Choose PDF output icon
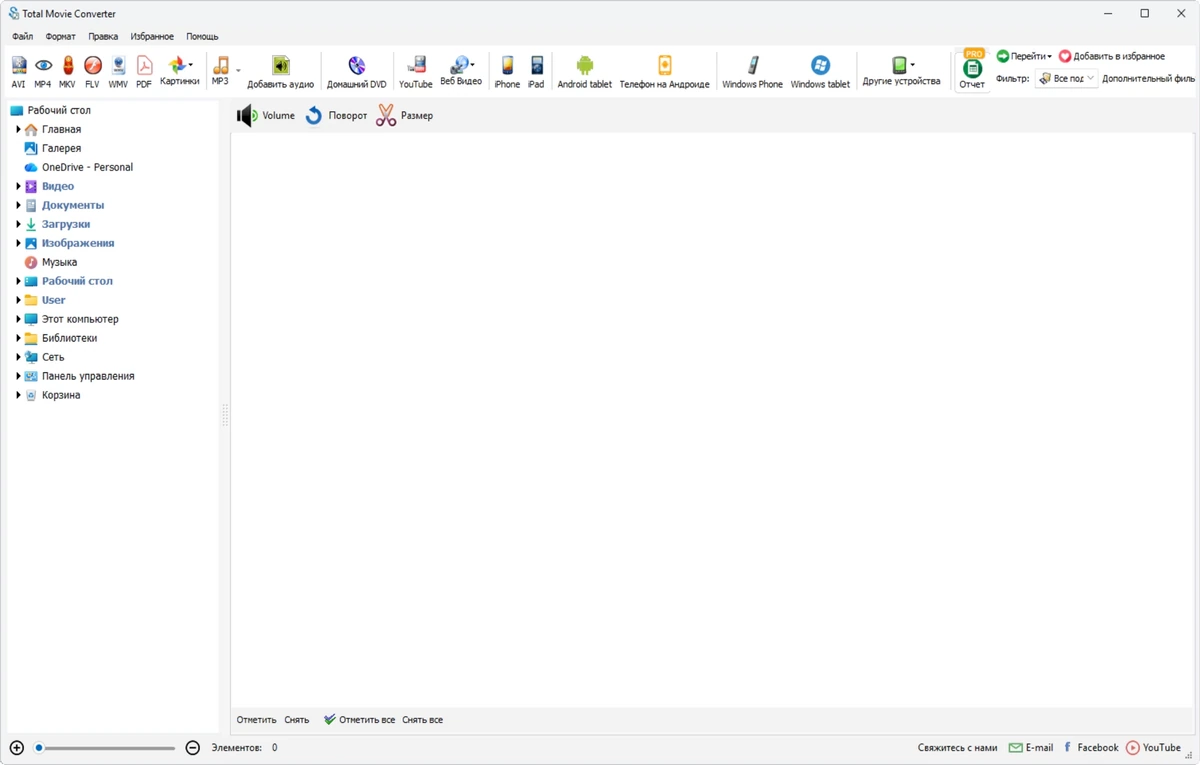1200x765 pixels. click(144, 72)
